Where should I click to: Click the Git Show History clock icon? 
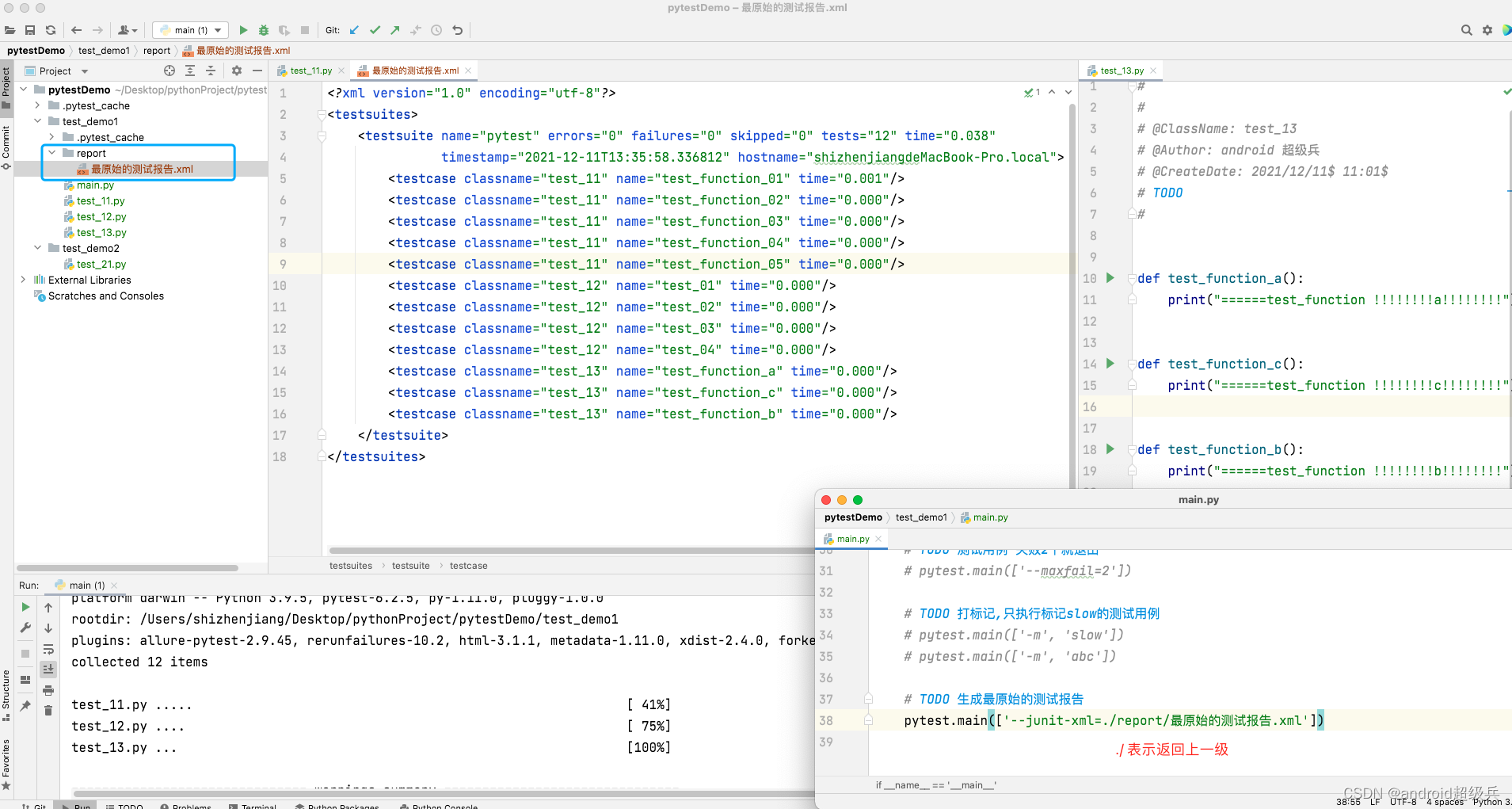coord(436,30)
